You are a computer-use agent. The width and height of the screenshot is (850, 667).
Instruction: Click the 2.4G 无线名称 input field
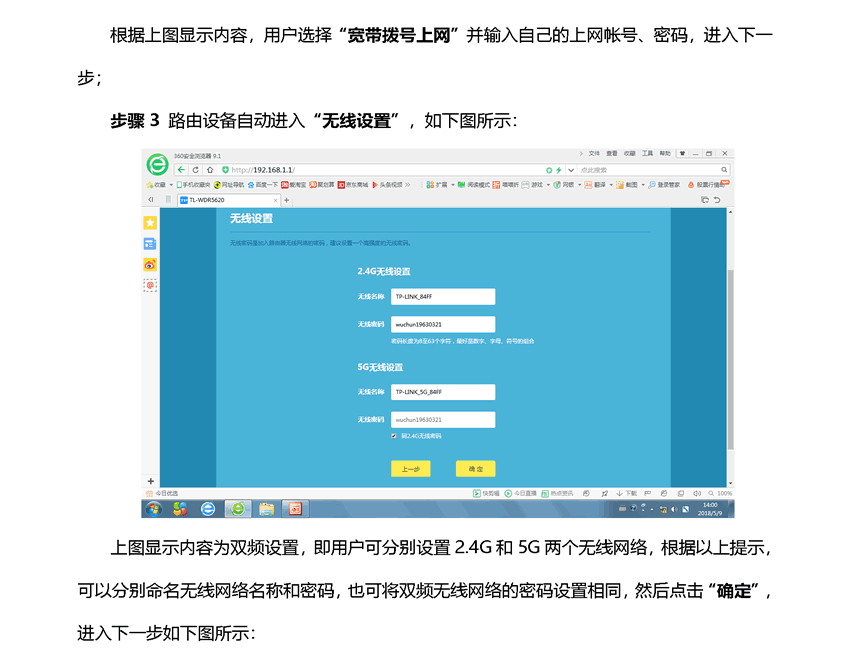point(443,297)
